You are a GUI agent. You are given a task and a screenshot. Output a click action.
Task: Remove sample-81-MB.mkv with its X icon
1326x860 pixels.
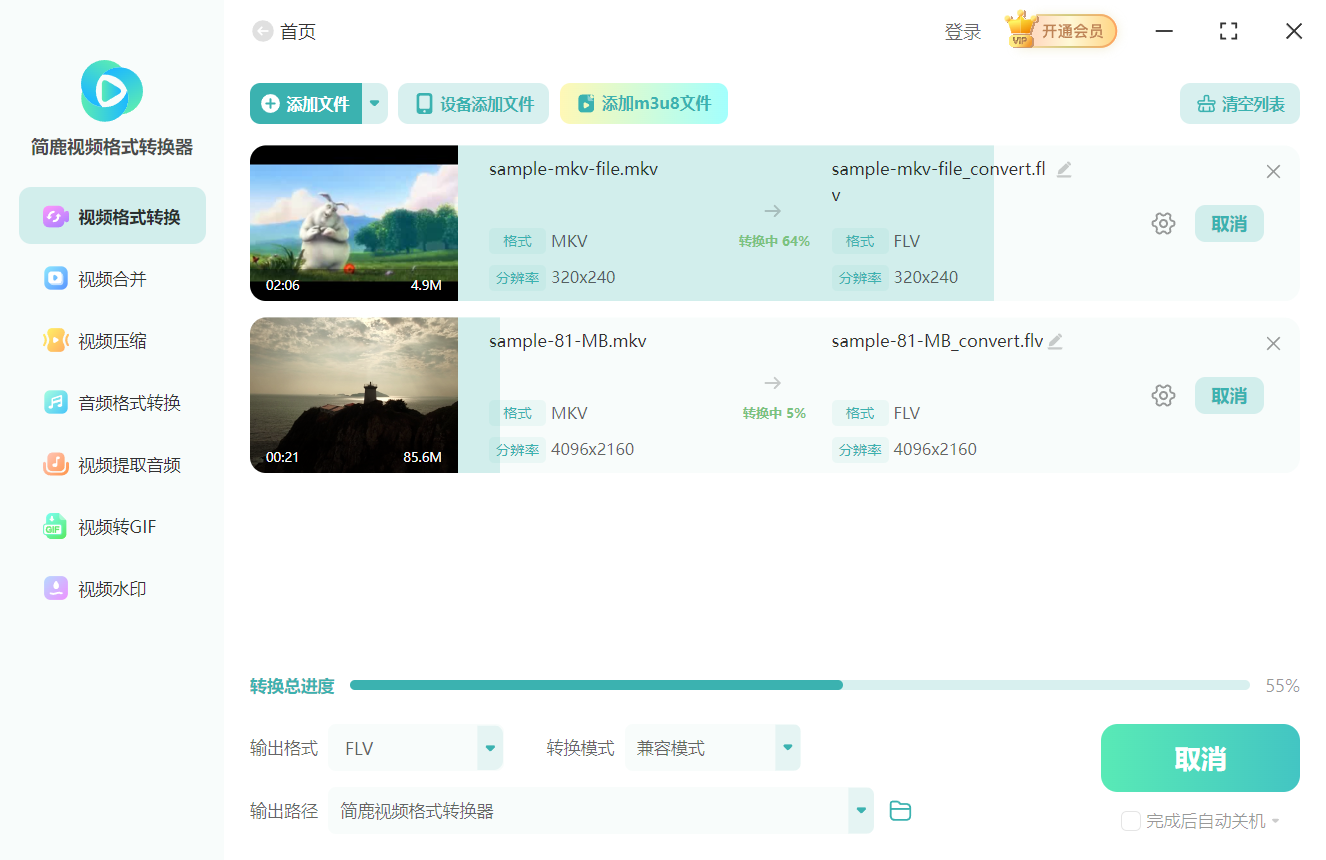[1273, 344]
